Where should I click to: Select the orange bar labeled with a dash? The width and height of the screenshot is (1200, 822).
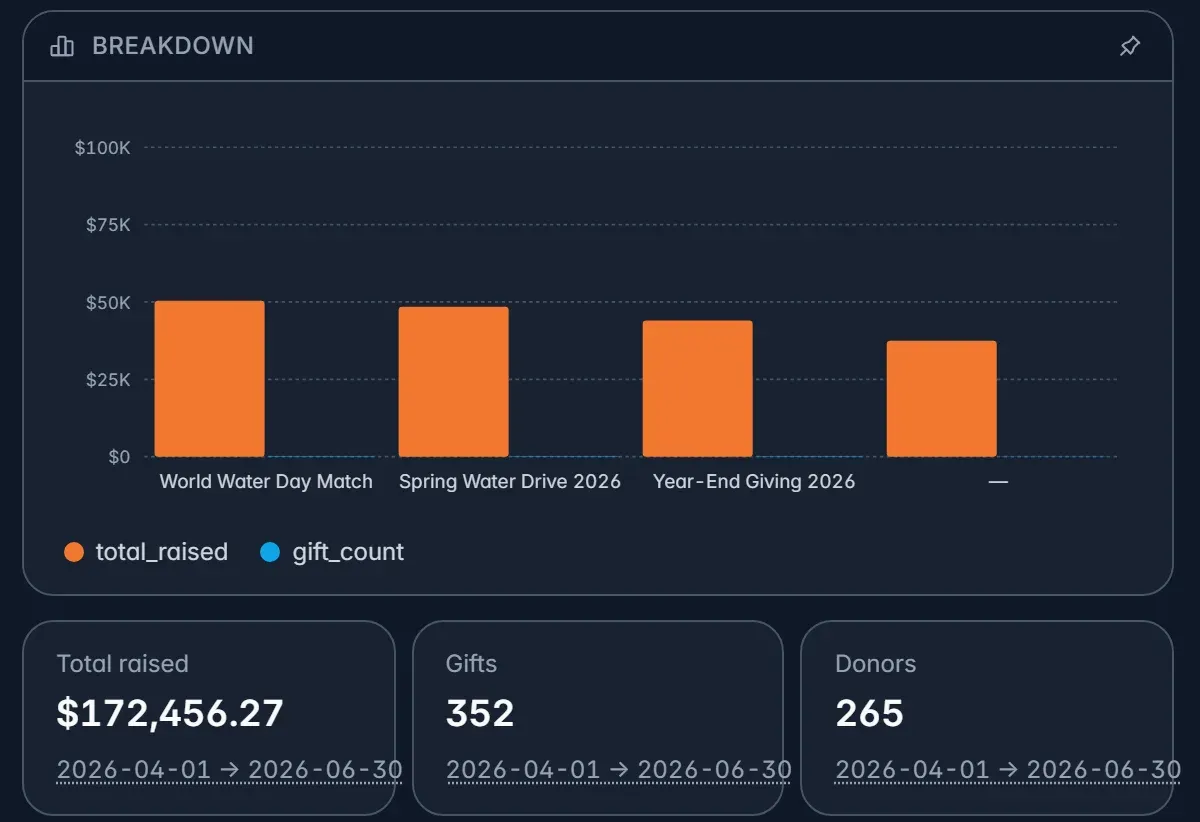(x=941, y=399)
